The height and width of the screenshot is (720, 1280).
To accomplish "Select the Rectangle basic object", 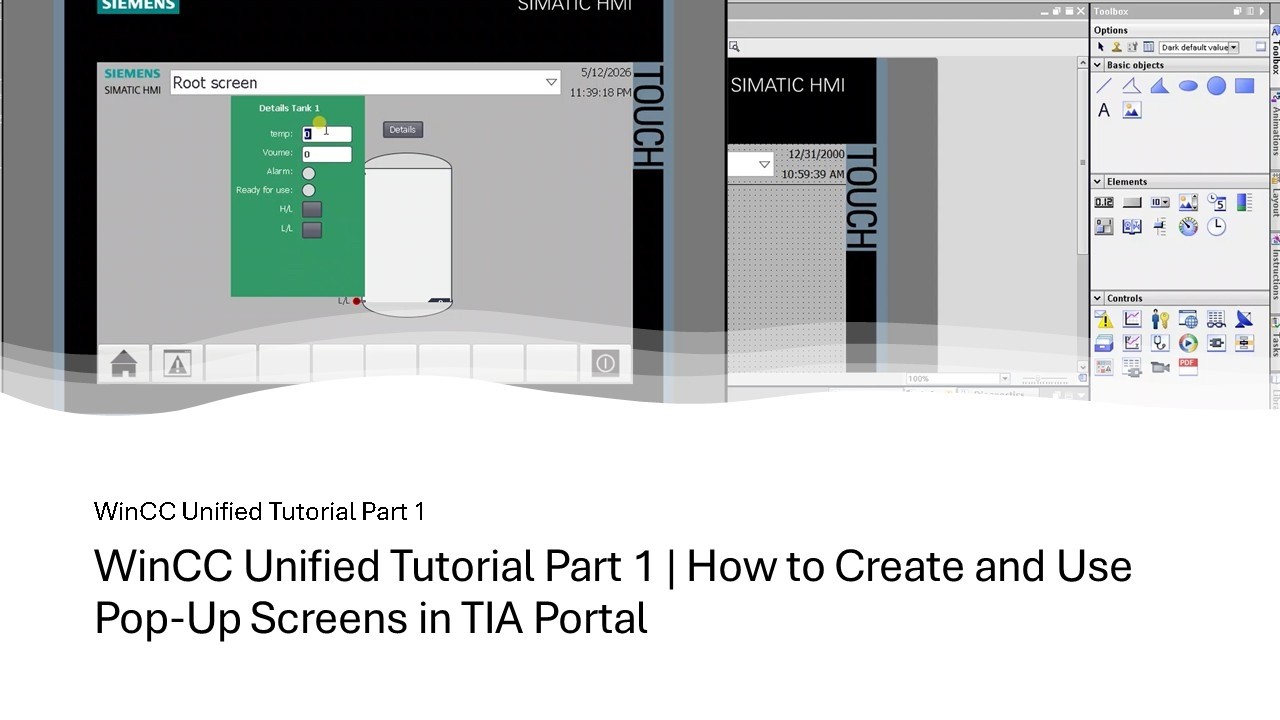I will 1244,86.
